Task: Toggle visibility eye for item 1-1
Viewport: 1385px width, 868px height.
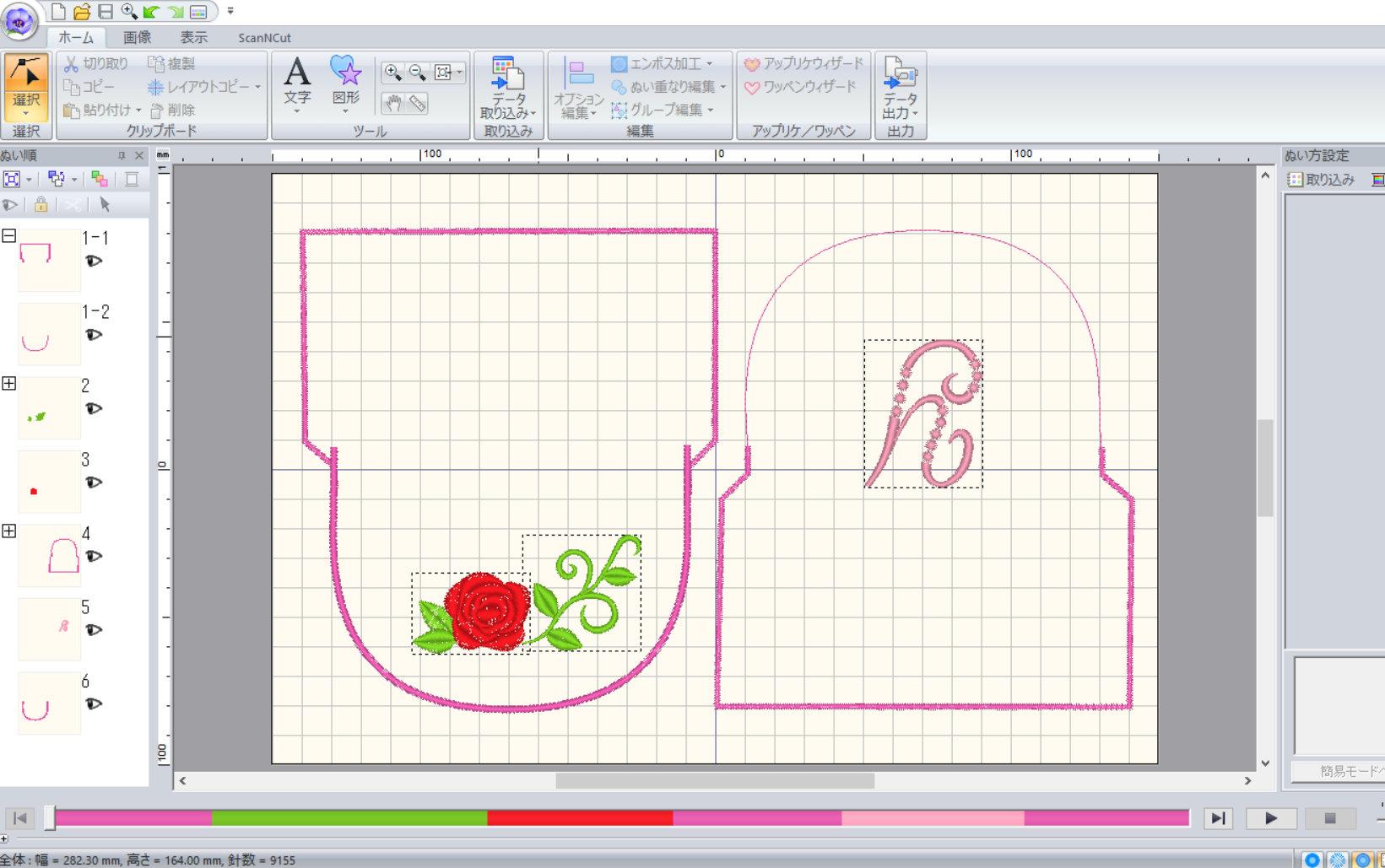Action: (94, 261)
